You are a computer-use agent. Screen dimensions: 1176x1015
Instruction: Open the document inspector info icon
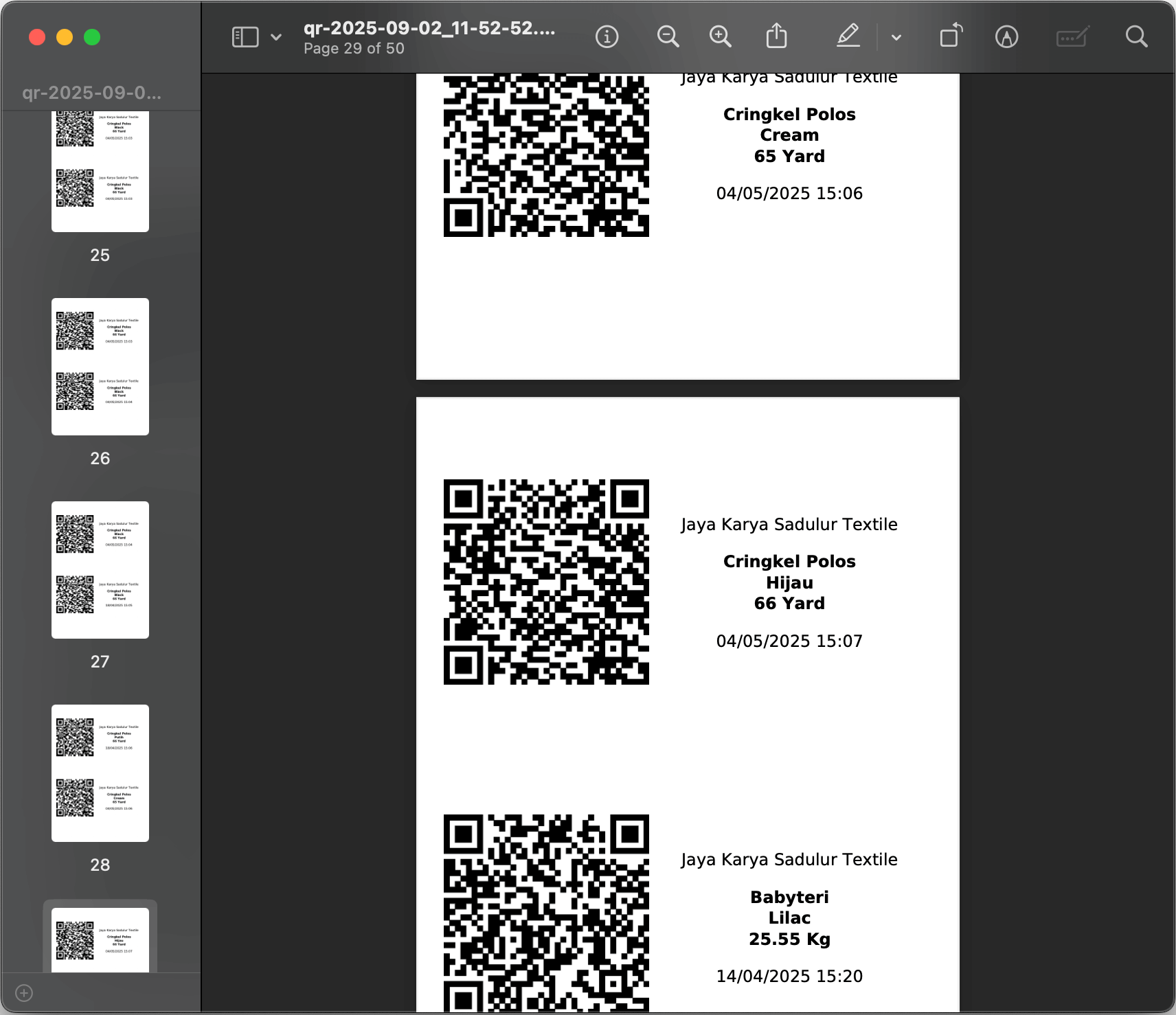click(x=607, y=36)
